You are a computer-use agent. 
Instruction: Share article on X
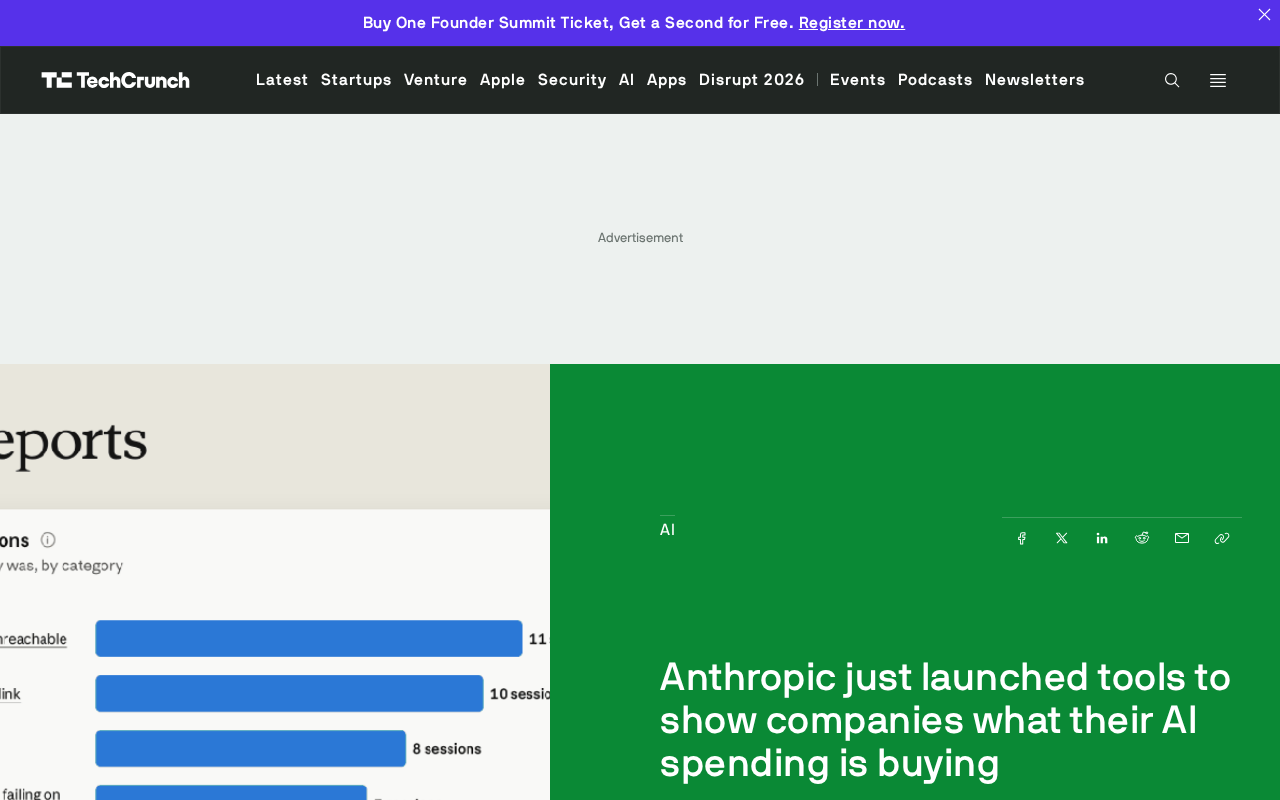pyautogui.click(x=1062, y=538)
